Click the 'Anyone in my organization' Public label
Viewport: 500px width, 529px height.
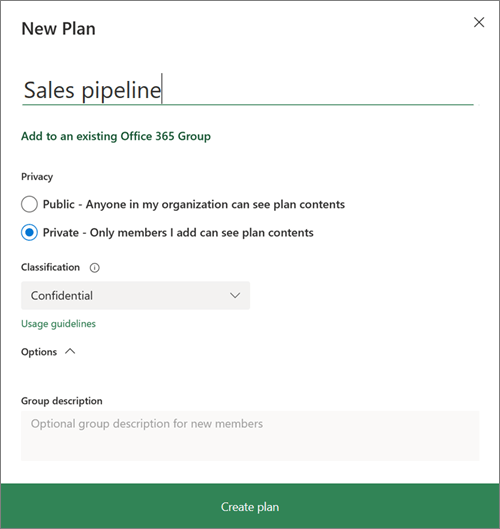tap(194, 204)
